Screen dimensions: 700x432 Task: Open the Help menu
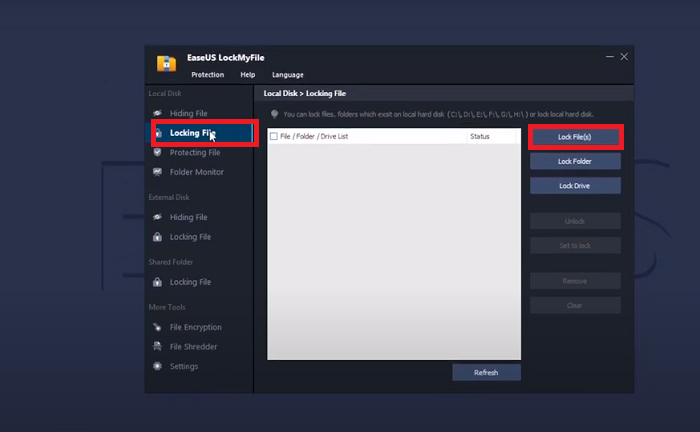click(248, 75)
